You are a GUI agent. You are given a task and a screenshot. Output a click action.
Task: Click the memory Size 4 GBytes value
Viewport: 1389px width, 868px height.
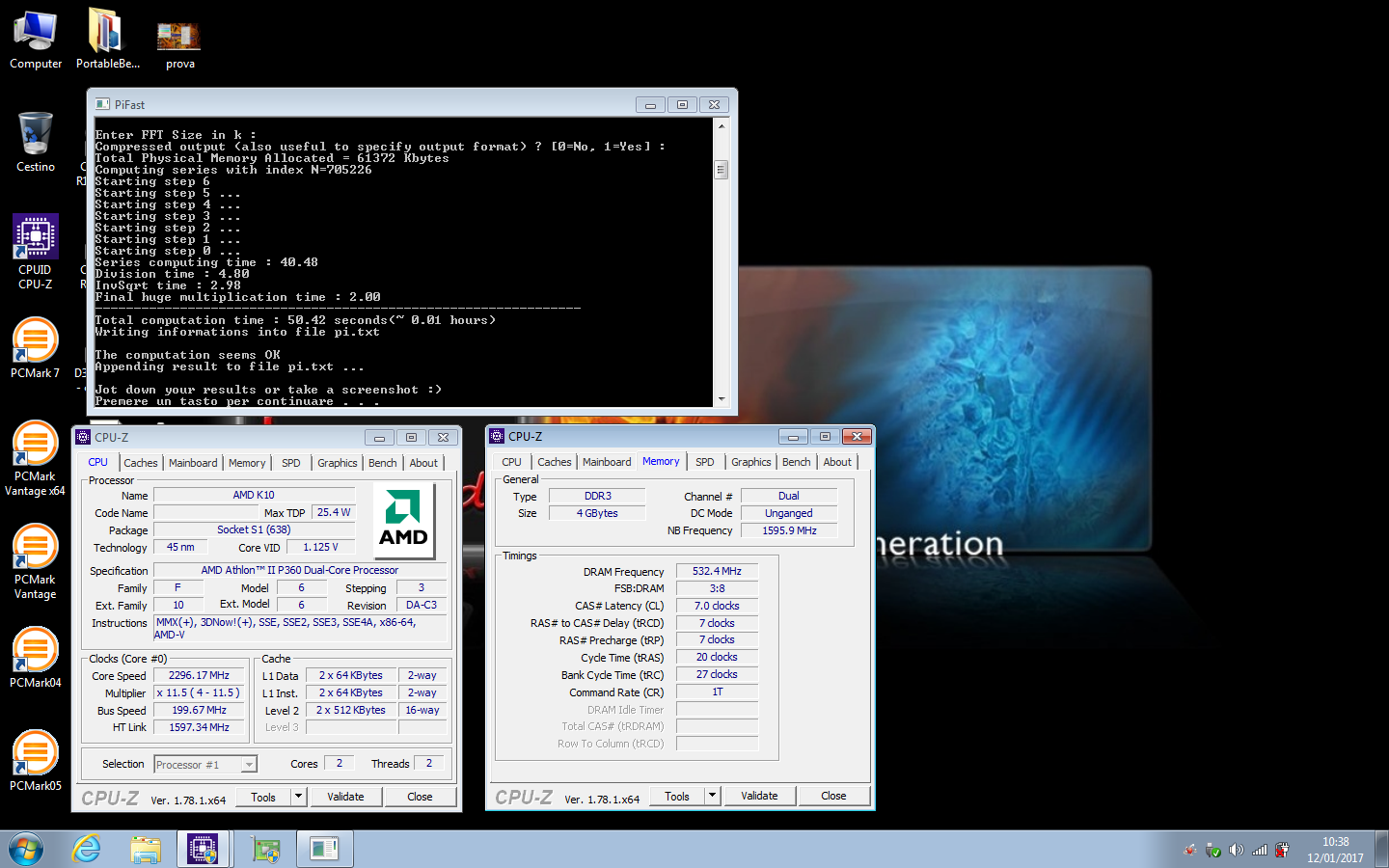[597, 513]
